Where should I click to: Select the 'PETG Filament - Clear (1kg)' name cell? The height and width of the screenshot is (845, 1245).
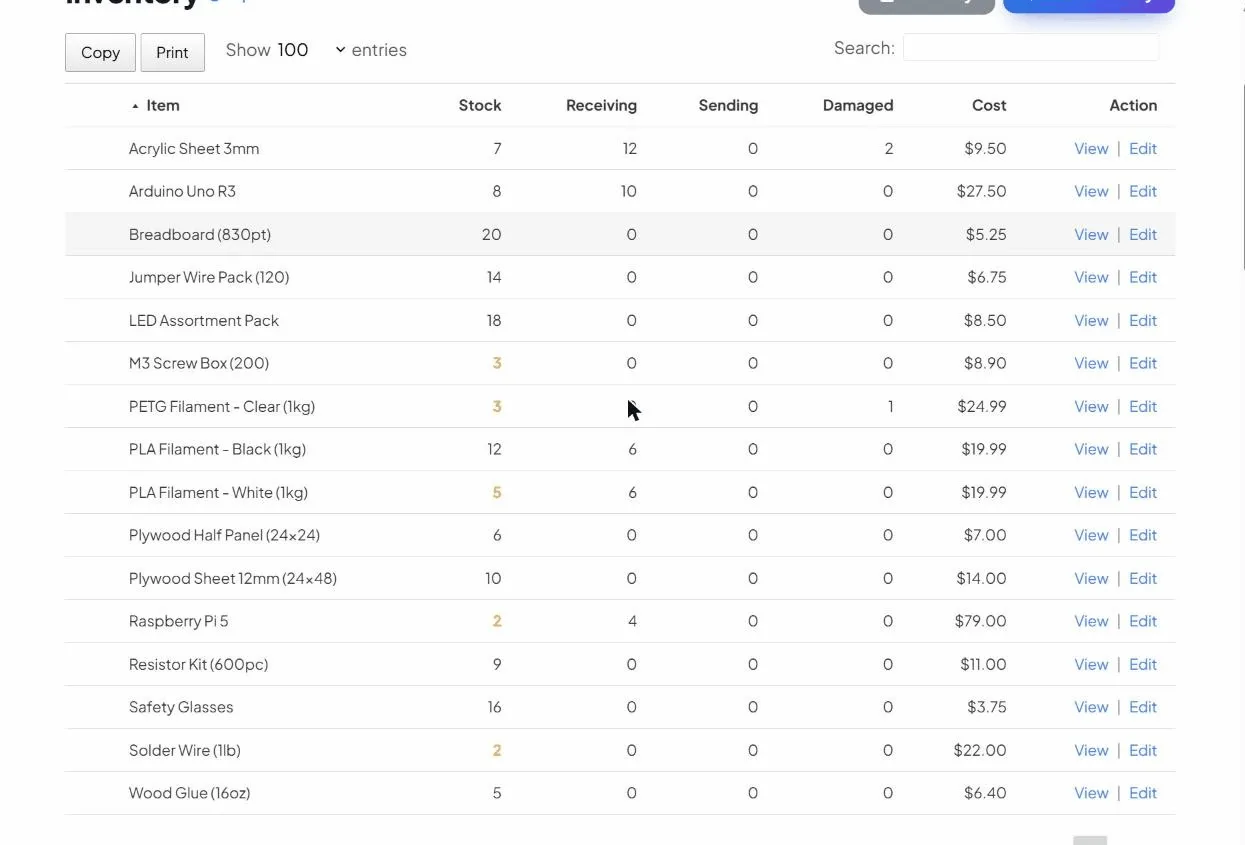click(x=222, y=406)
